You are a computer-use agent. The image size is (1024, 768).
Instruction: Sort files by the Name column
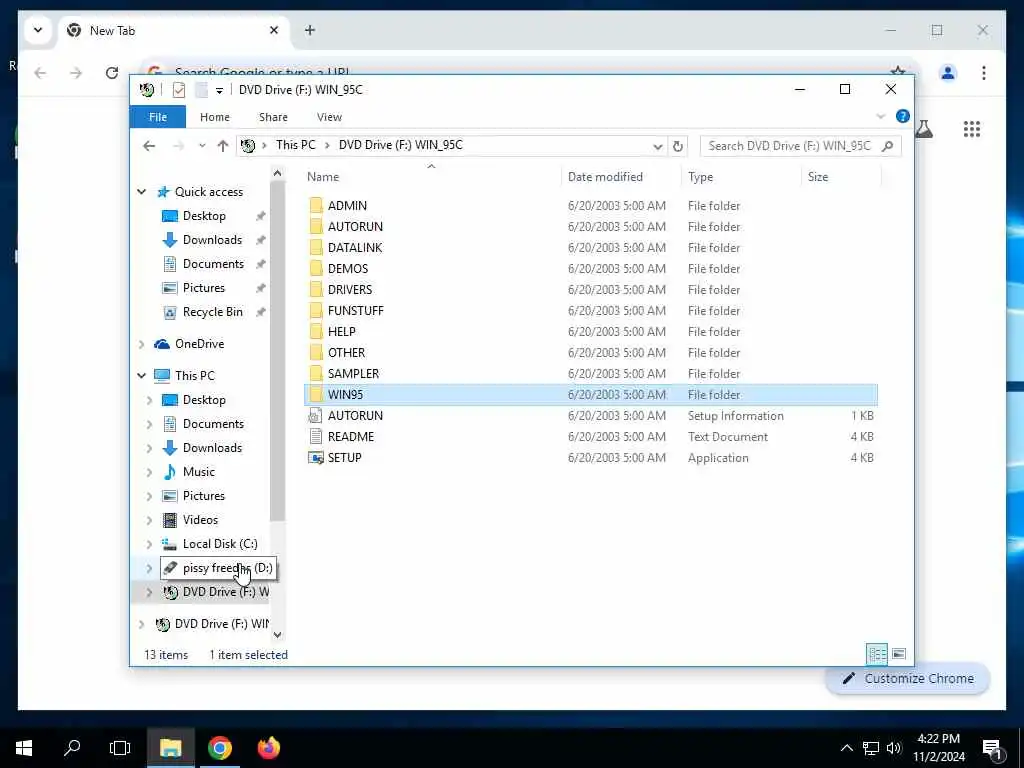coord(323,177)
